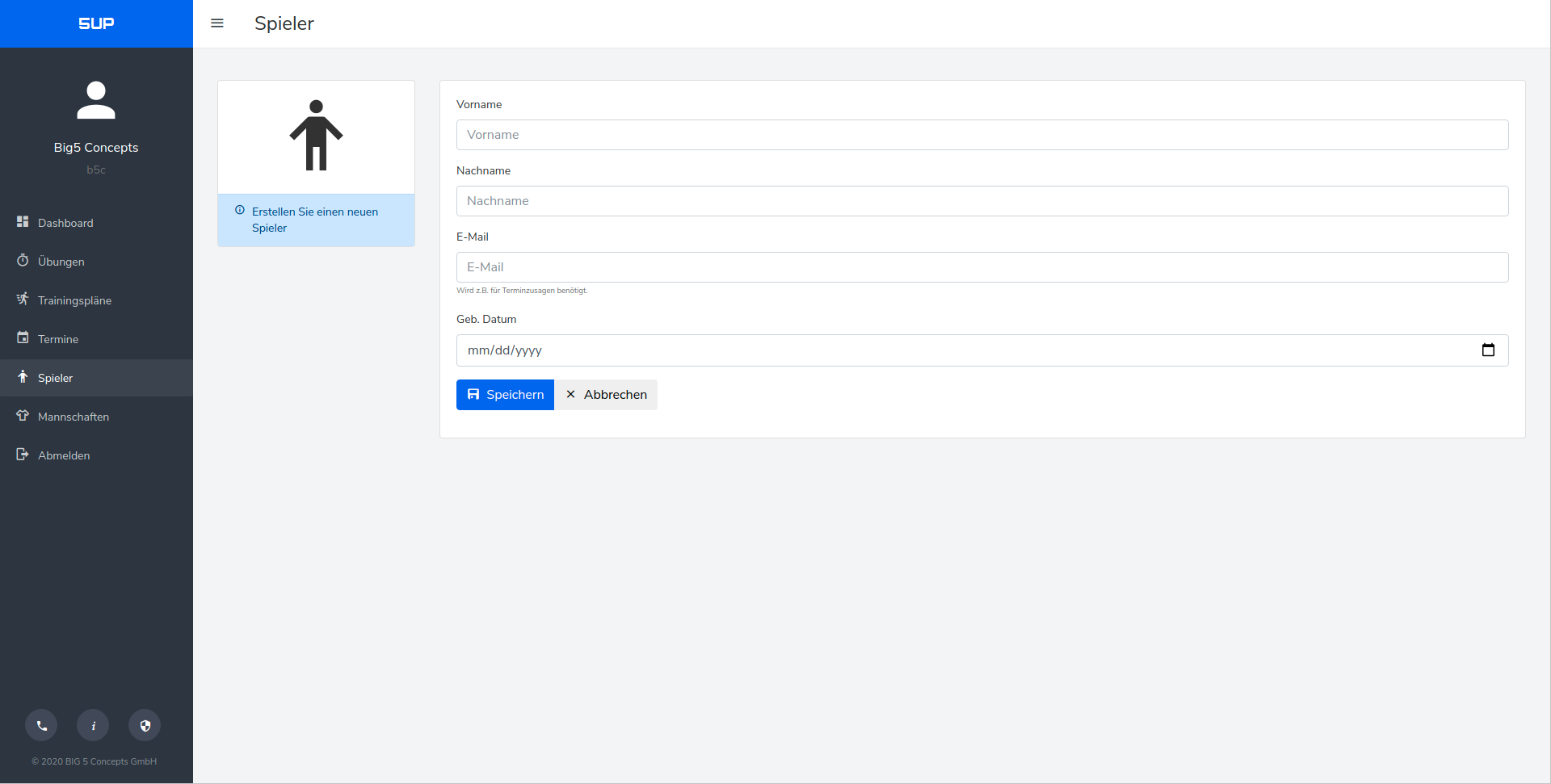Image resolution: width=1551 pixels, height=784 pixels.
Task: Click the phone contact icon
Action: pyautogui.click(x=41, y=725)
